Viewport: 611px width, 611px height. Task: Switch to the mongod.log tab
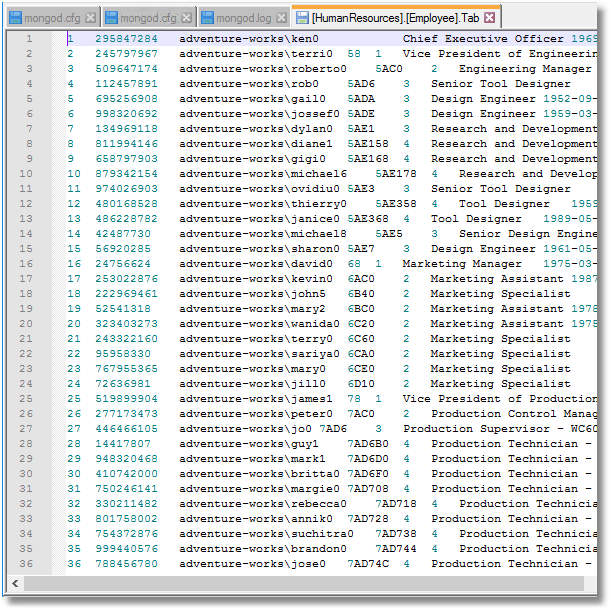pos(244,18)
